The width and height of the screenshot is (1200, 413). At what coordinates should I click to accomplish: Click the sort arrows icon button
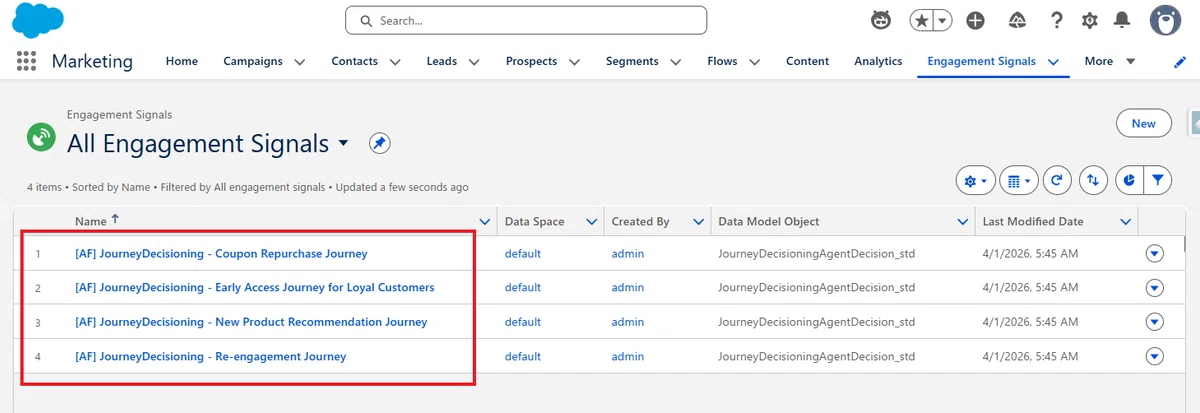(x=1093, y=181)
